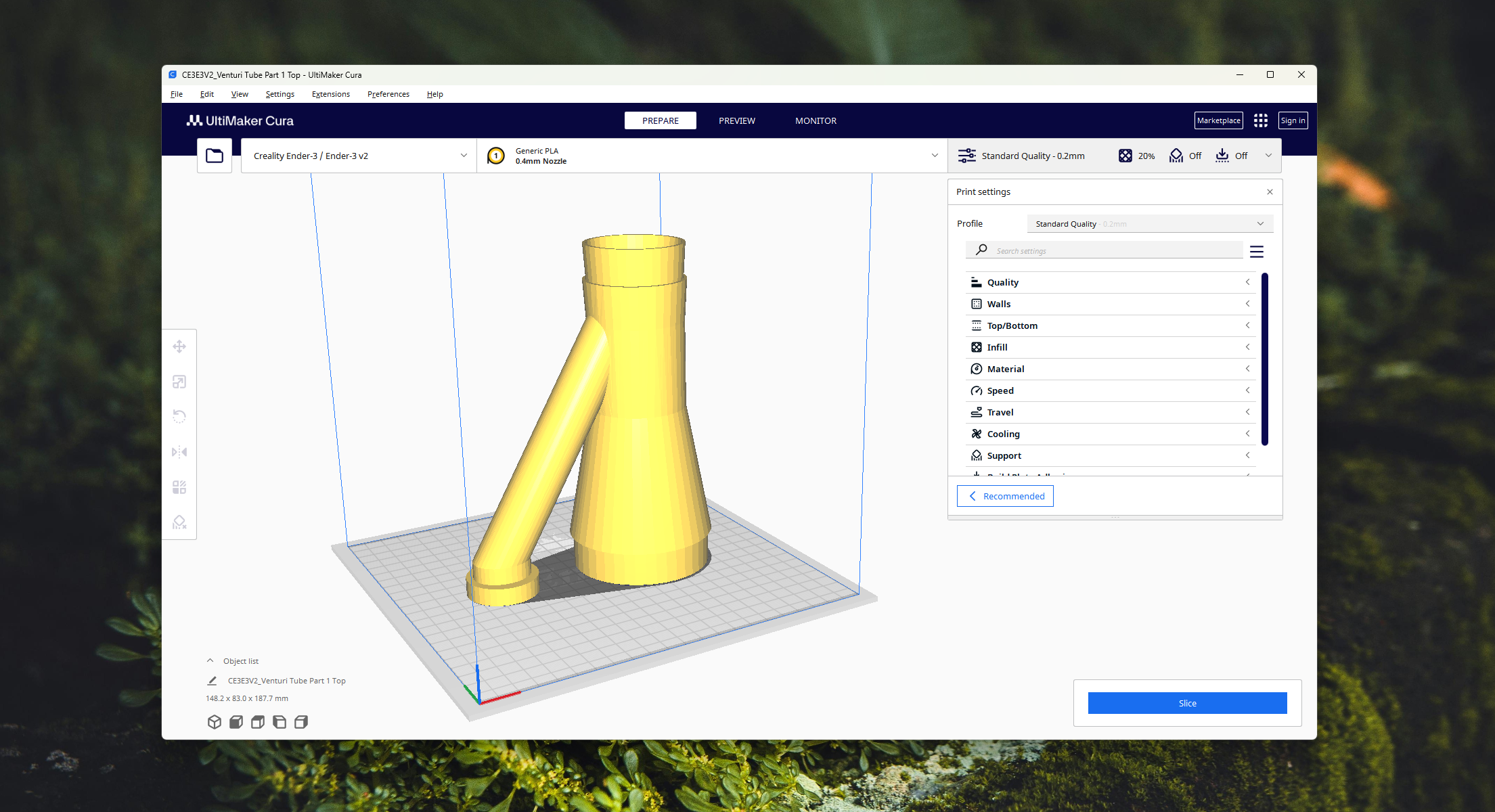Click the extruder 1 material icon

point(496,156)
